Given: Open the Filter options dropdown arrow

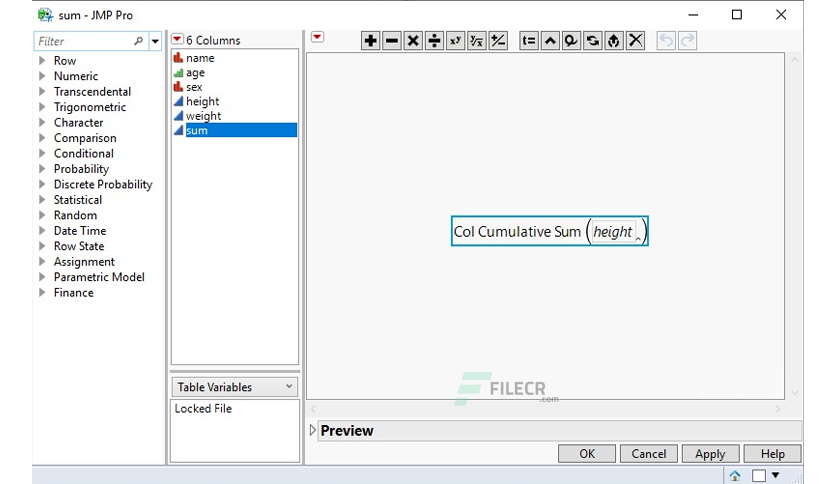Looking at the screenshot, I should (155, 41).
